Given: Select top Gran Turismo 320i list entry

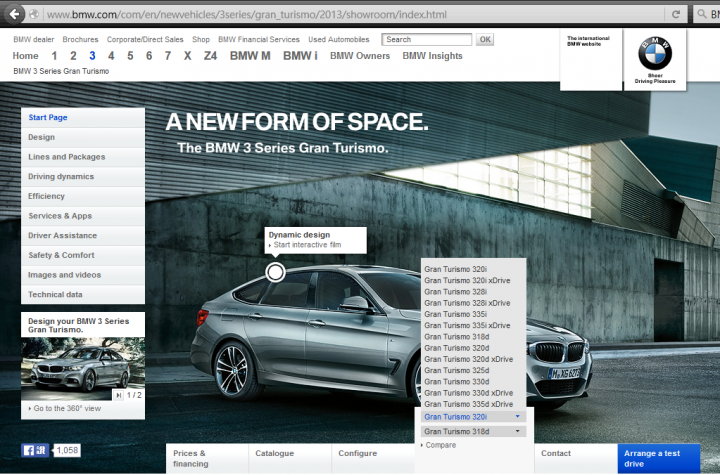Looking at the screenshot, I should [456, 269].
